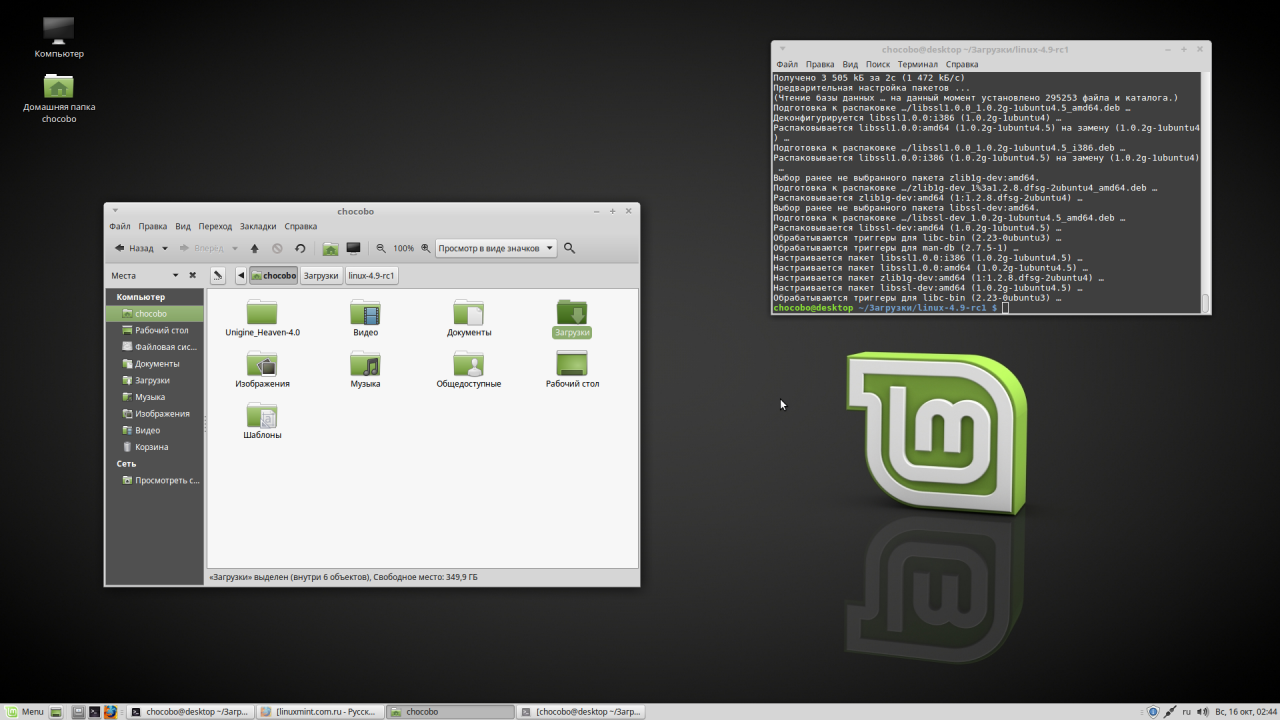Open the Поиск menu in terminal window

878,64
